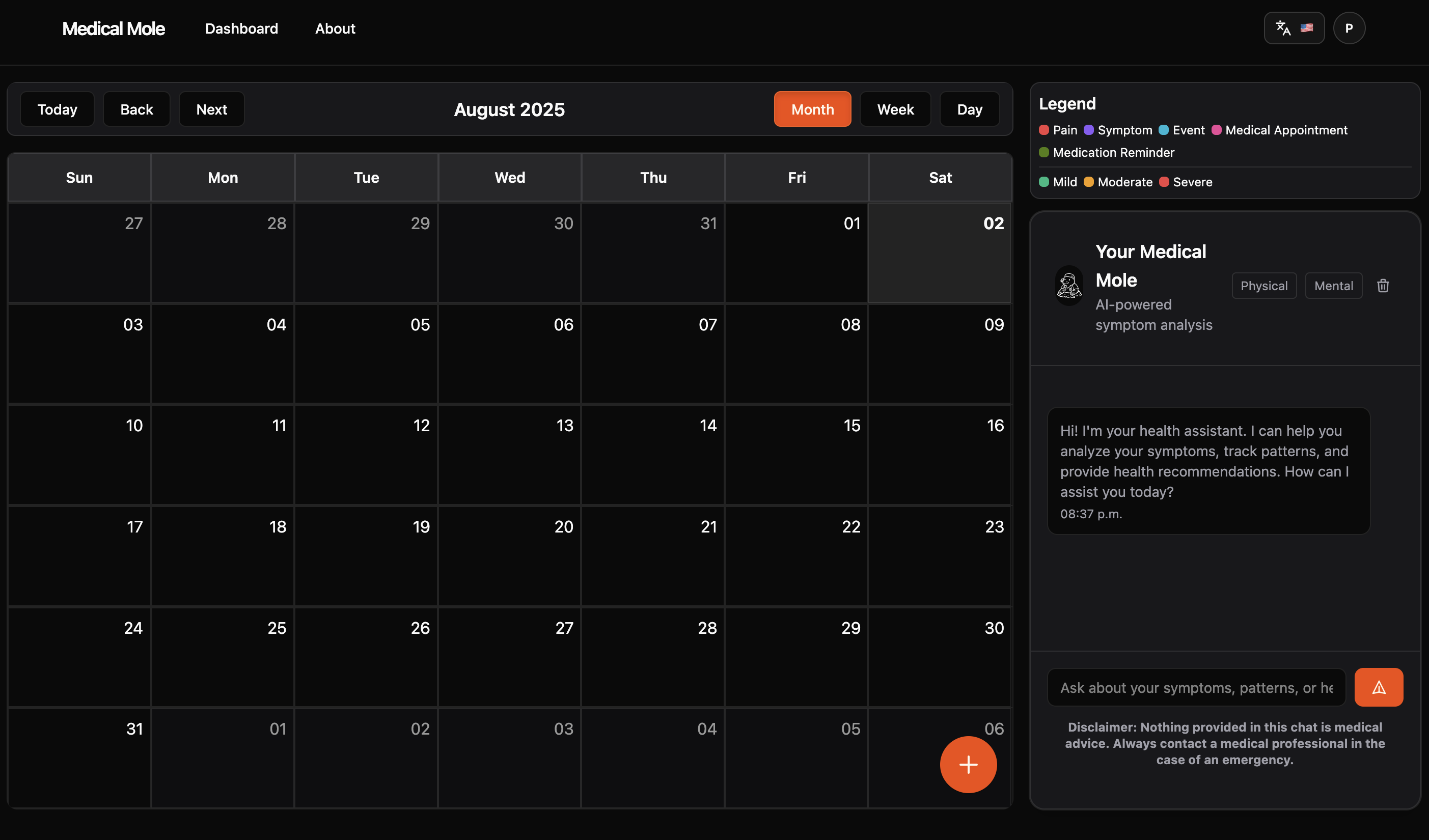Switch calendar to Week view
This screenshot has width=1429, height=840.
(x=895, y=109)
